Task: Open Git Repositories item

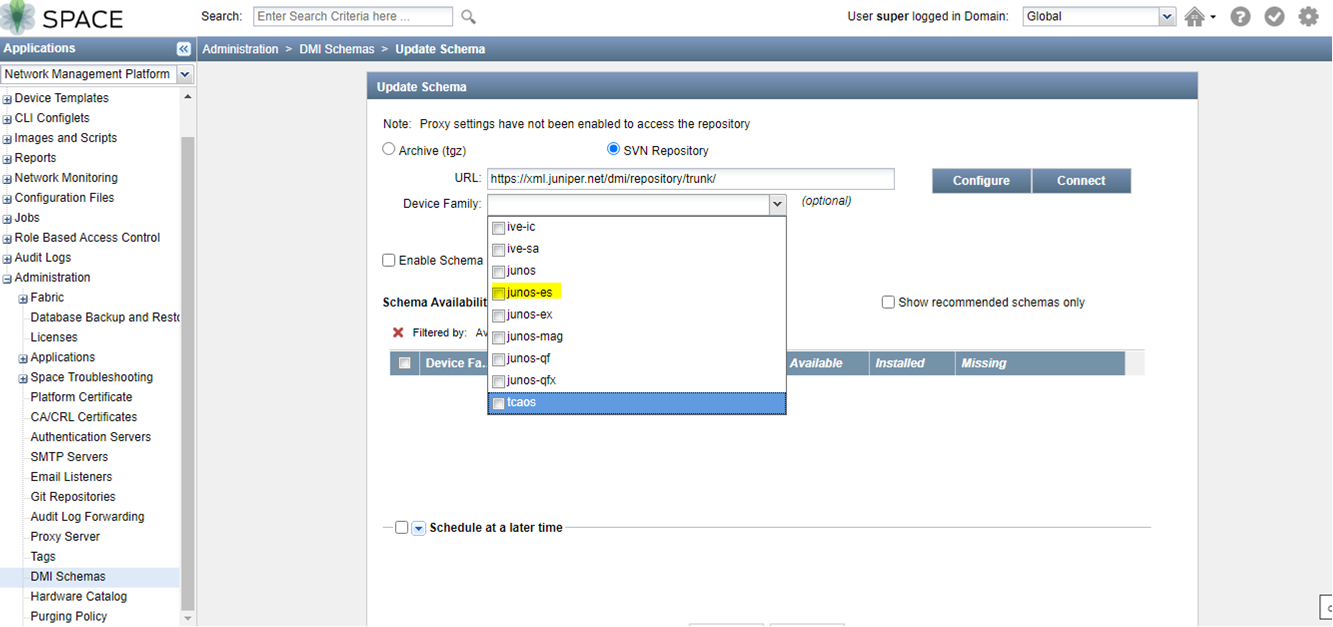Action: 73,497
